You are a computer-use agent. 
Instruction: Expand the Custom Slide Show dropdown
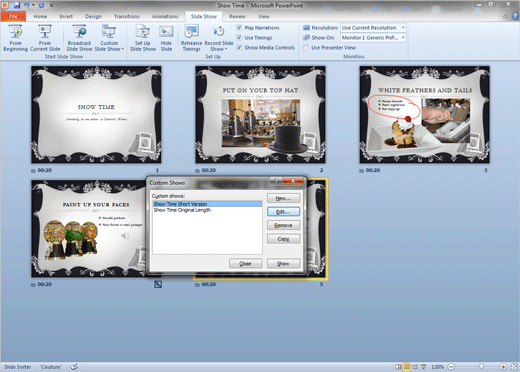click(x=109, y=38)
